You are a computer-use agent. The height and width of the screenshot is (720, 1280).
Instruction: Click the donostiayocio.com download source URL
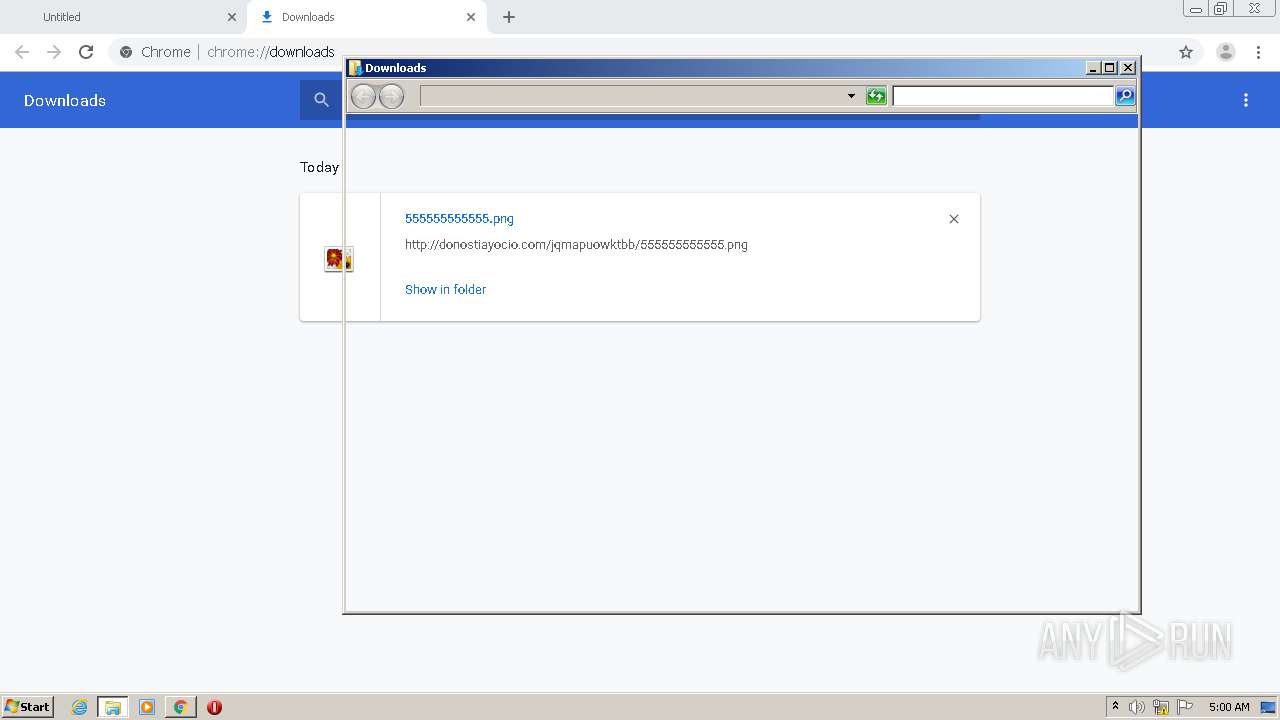click(x=576, y=244)
